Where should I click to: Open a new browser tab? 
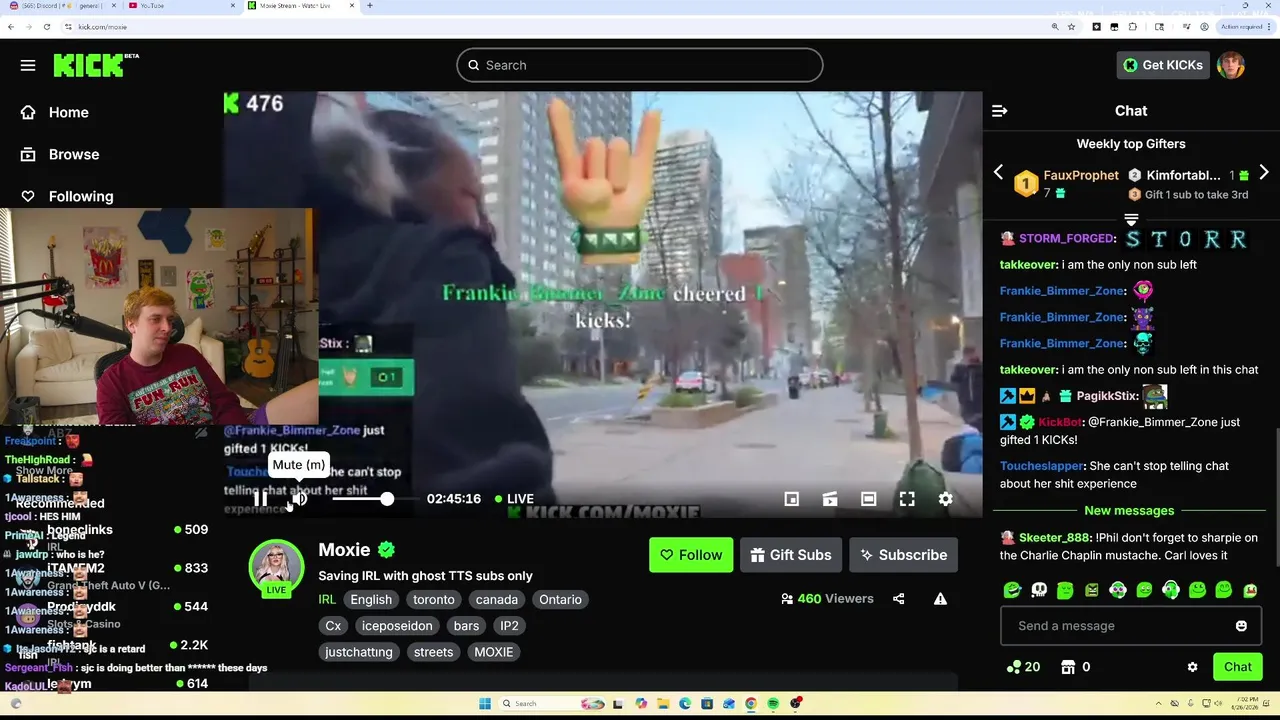(x=370, y=6)
